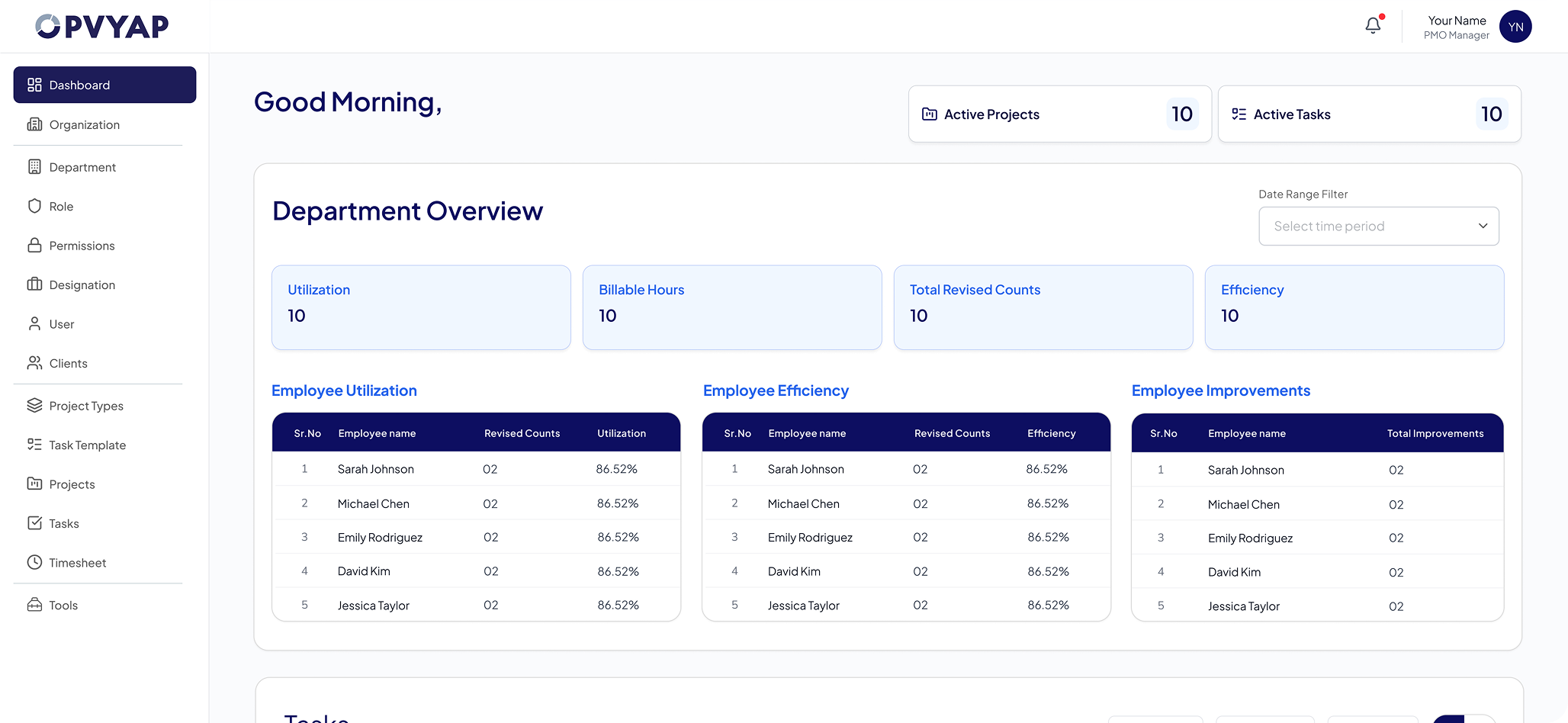Viewport: 1568px width, 723px height.
Task: Click the notification bell icon
Action: (1371, 25)
